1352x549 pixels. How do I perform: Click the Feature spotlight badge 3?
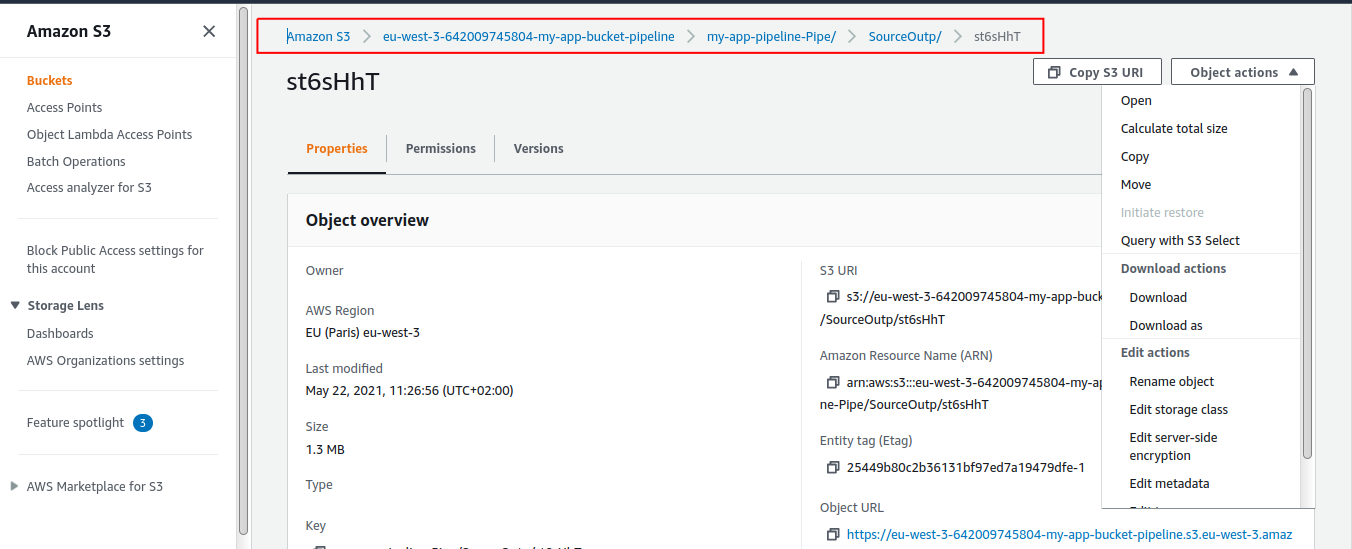click(142, 423)
